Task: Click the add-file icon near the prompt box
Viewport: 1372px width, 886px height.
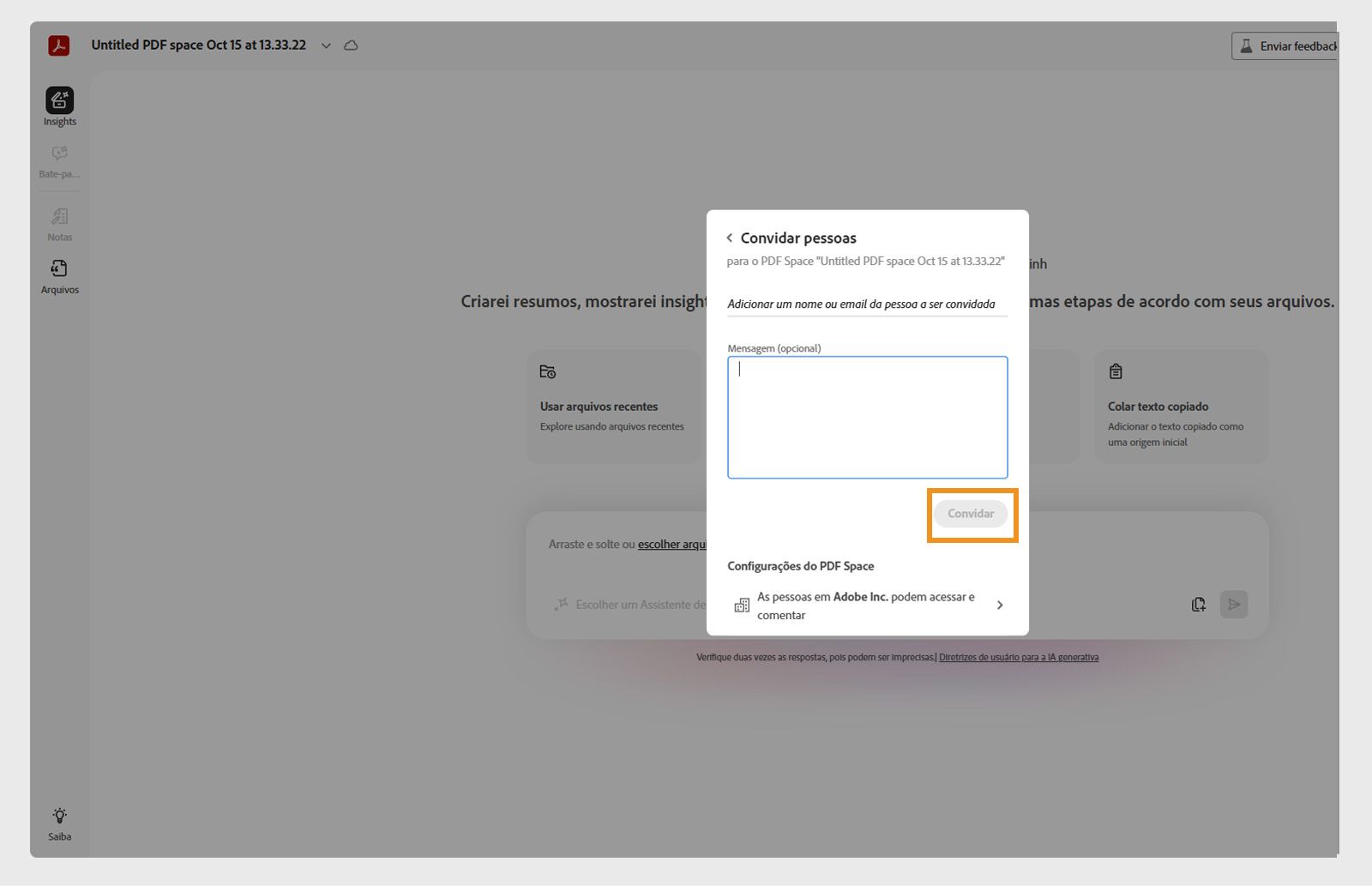Action: tap(1198, 604)
